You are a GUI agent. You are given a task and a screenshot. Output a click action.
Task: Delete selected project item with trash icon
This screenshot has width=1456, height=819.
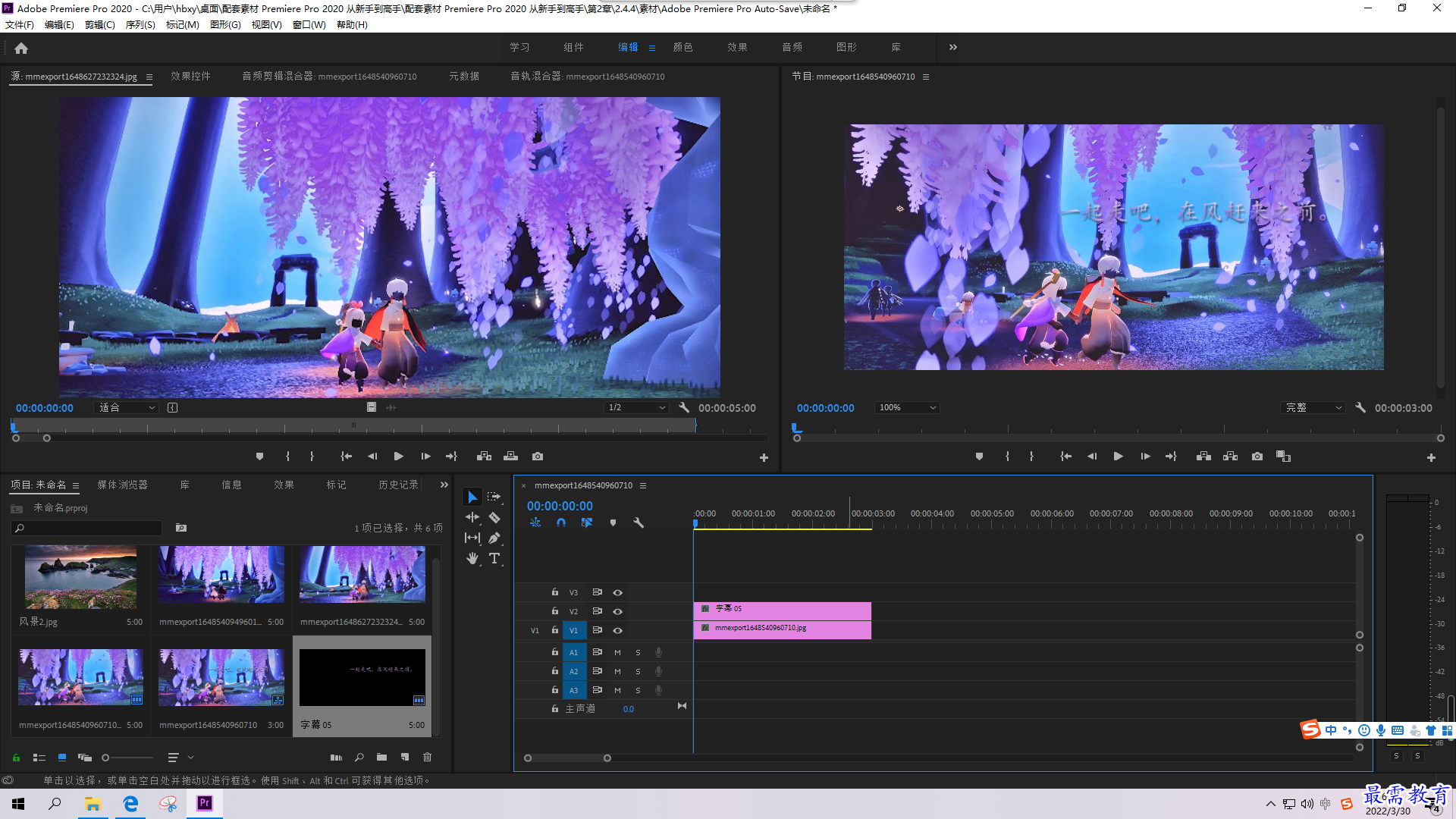pos(427,757)
